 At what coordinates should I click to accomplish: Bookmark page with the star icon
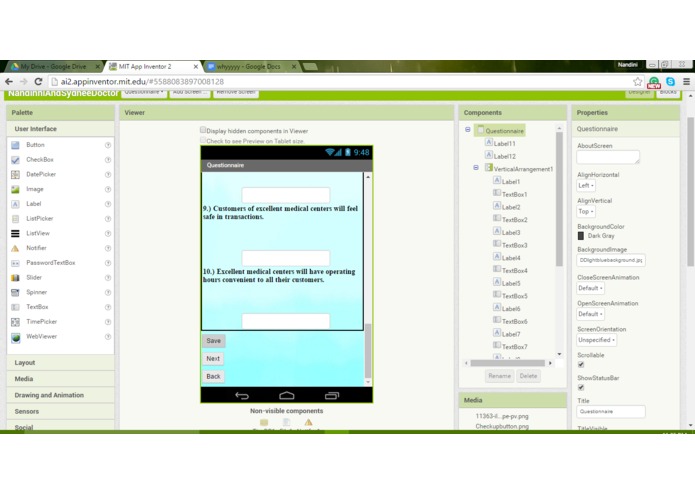click(x=637, y=82)
